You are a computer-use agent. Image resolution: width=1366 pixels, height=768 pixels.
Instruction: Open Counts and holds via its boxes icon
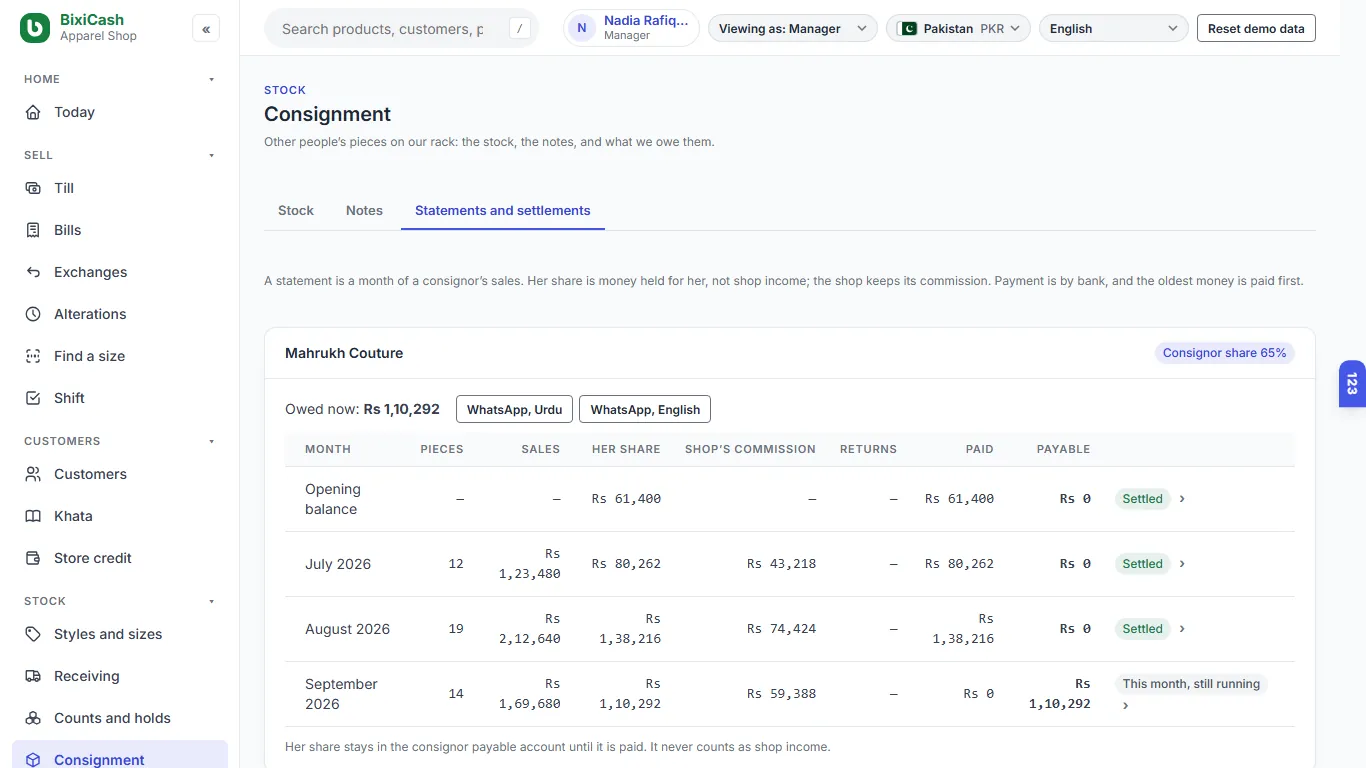[33, 718]
